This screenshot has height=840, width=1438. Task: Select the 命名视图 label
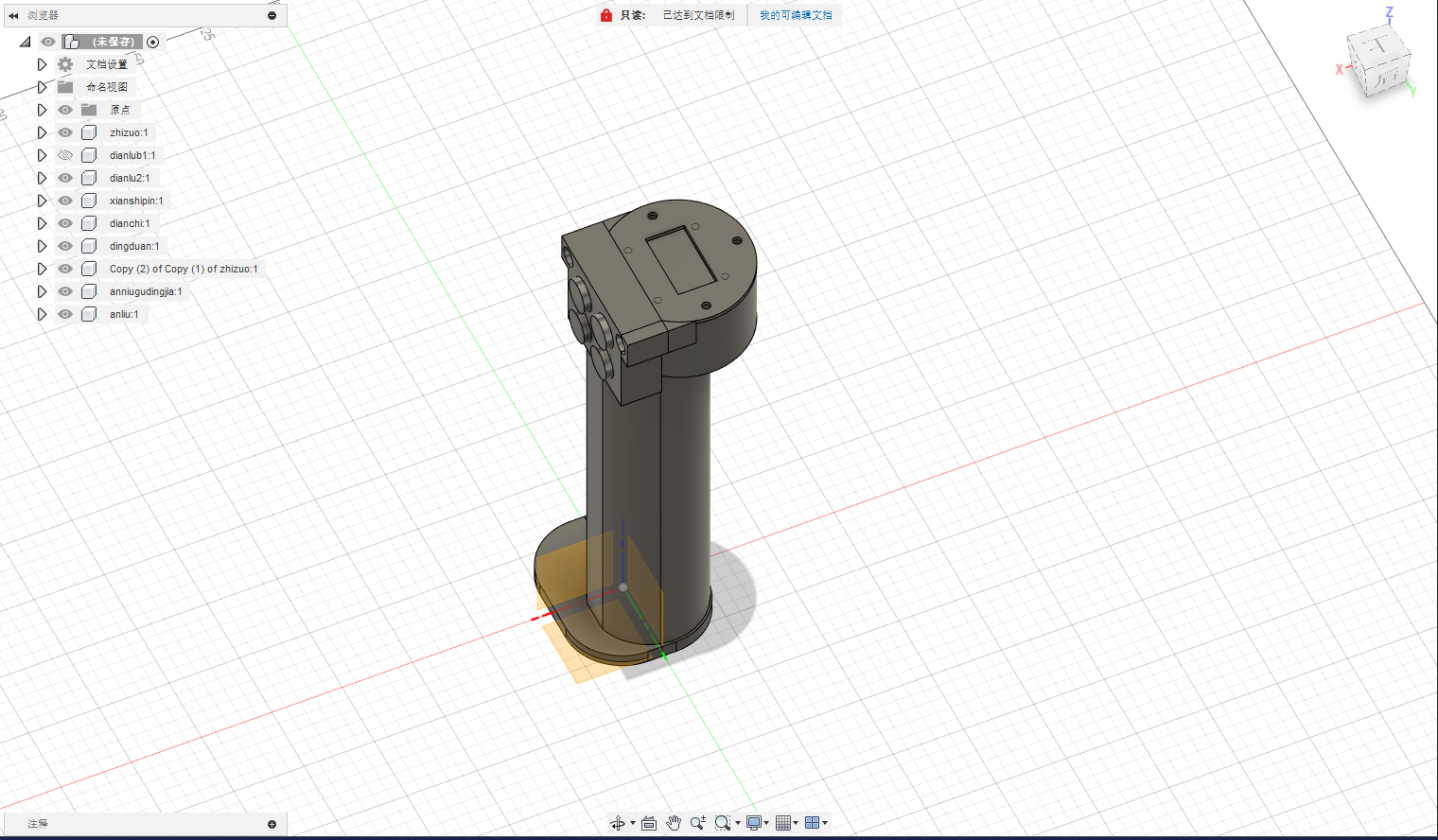click(x=107, y=87)
